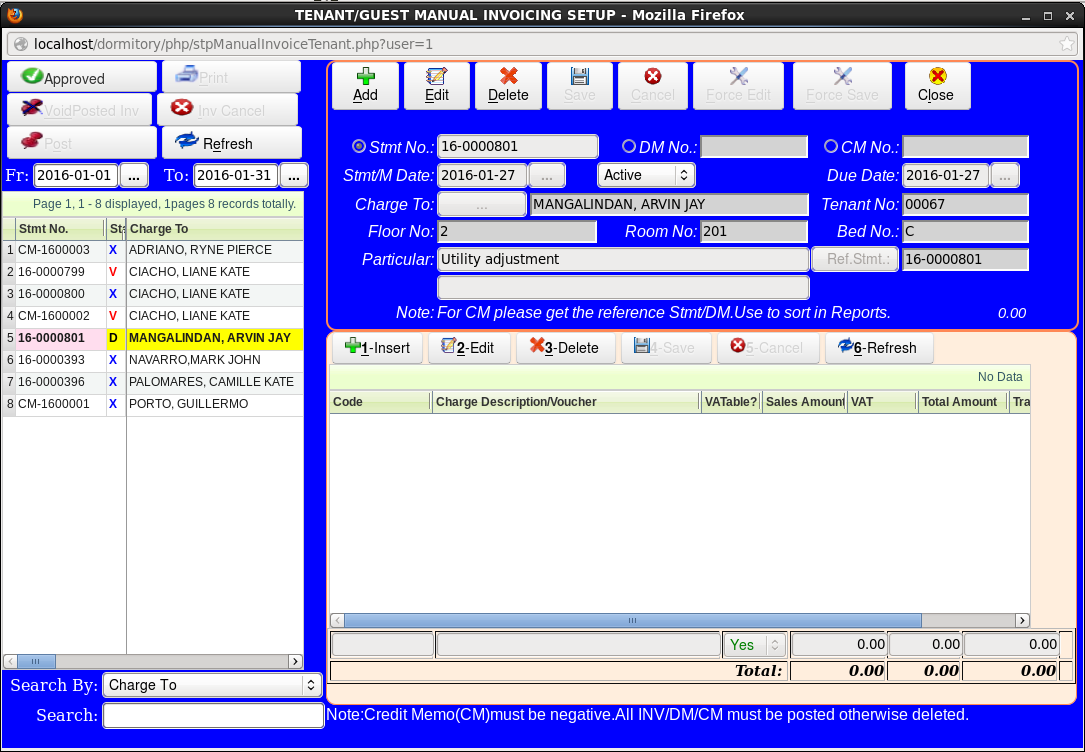
Task: Click the Close icon button
Action: click(936, 77)
